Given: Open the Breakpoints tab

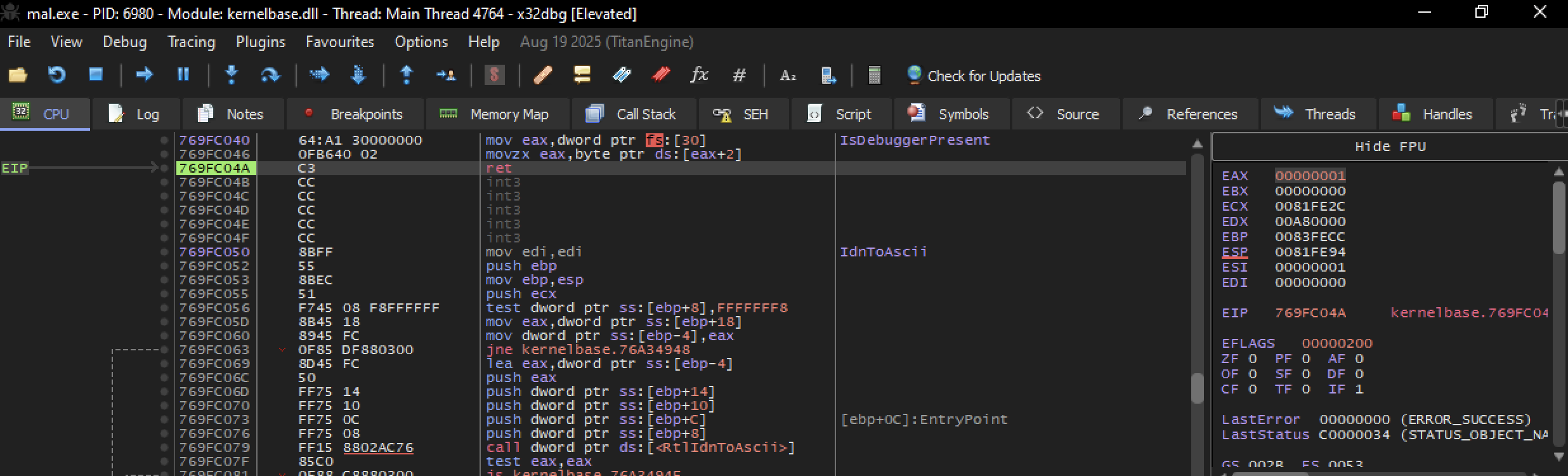Looking at the screenshot, I should (355, 114).
